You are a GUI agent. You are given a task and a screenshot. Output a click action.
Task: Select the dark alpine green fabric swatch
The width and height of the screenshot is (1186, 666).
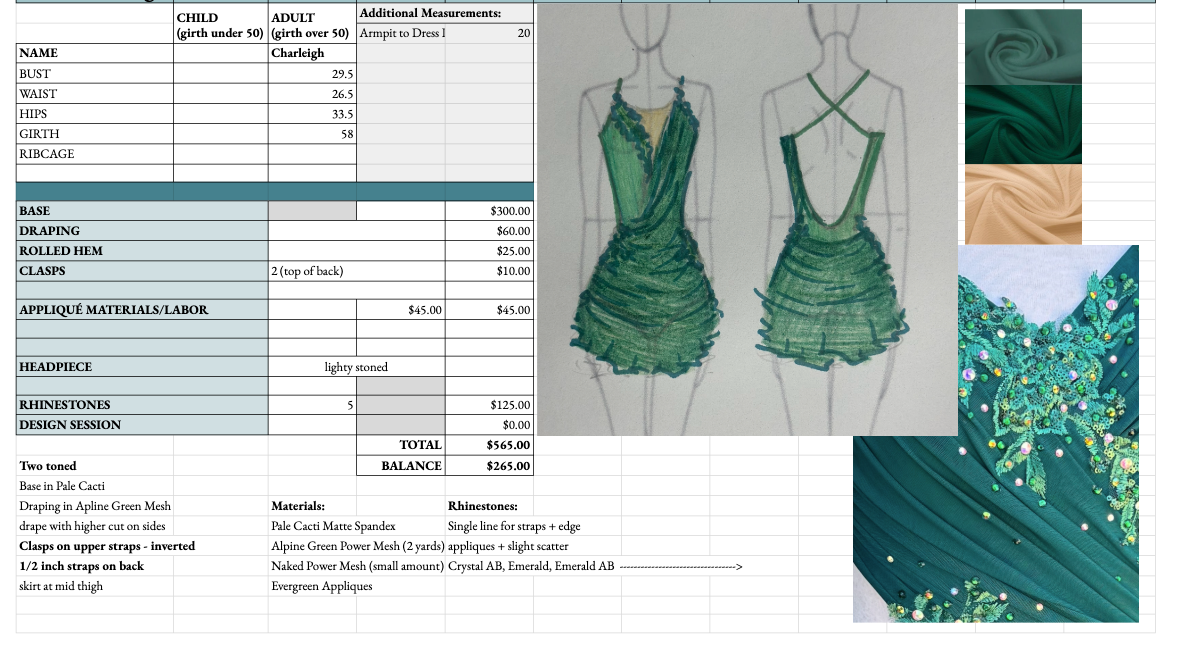1023,124
